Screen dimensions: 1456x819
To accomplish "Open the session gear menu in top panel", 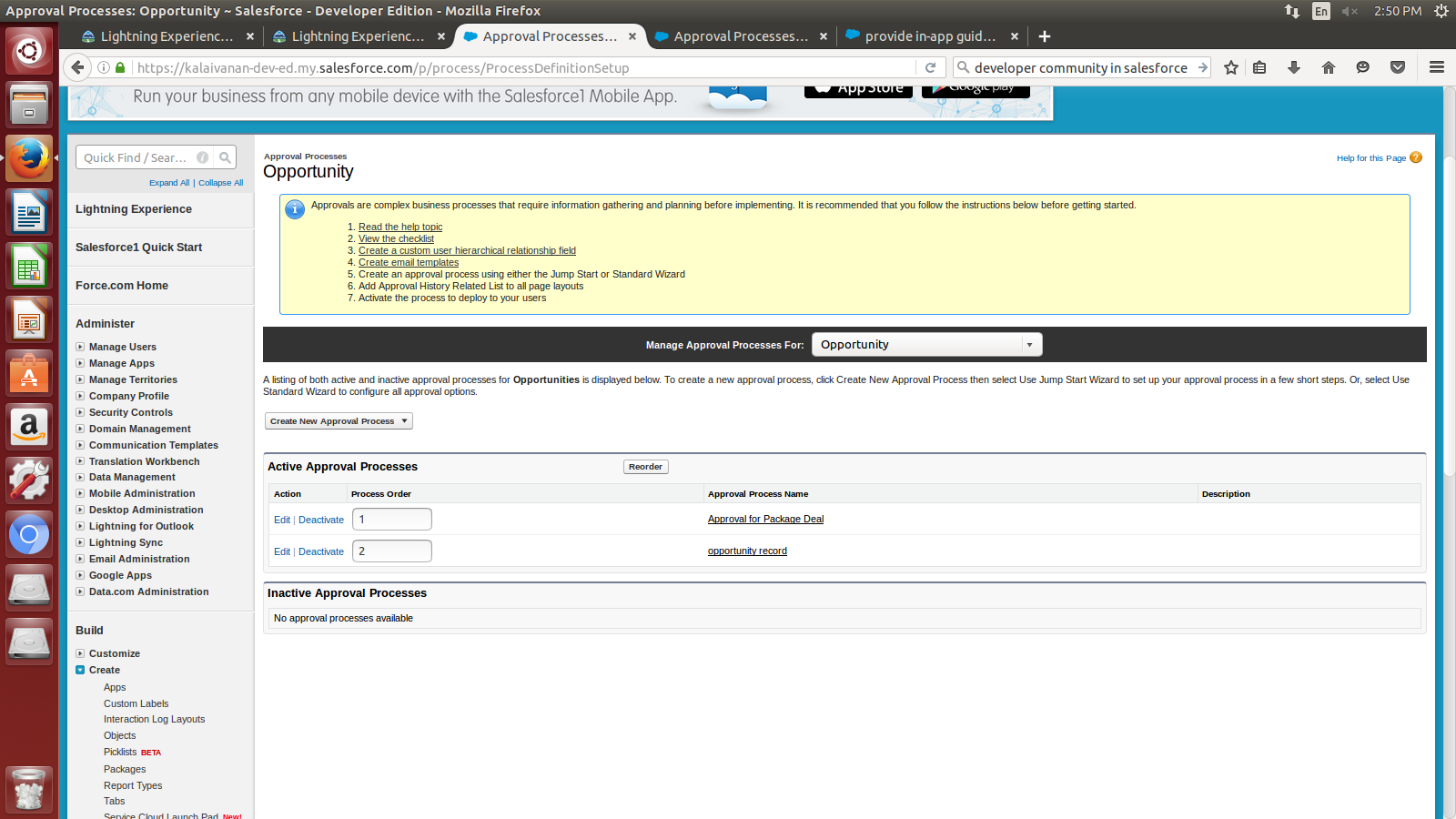I will coord(1441,11).
